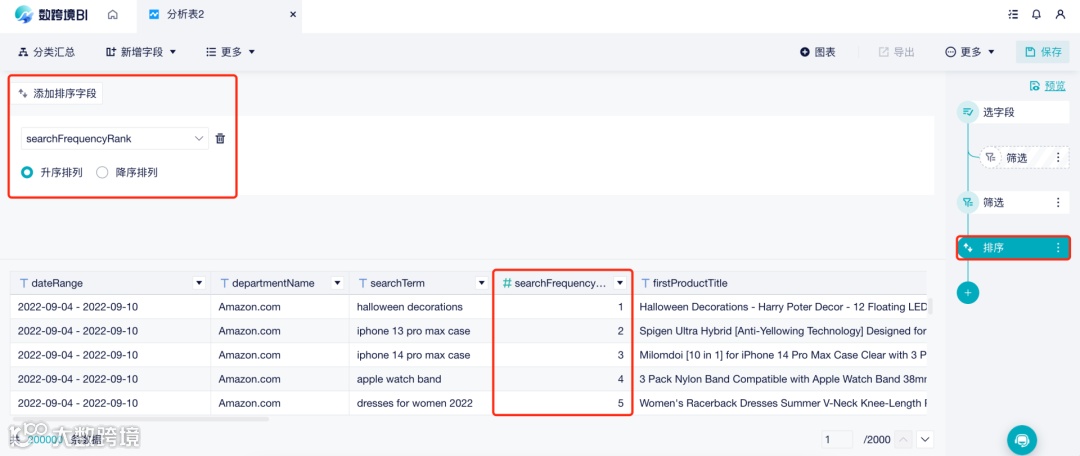Select the 'halloween decorations' cell

(422, 307)
